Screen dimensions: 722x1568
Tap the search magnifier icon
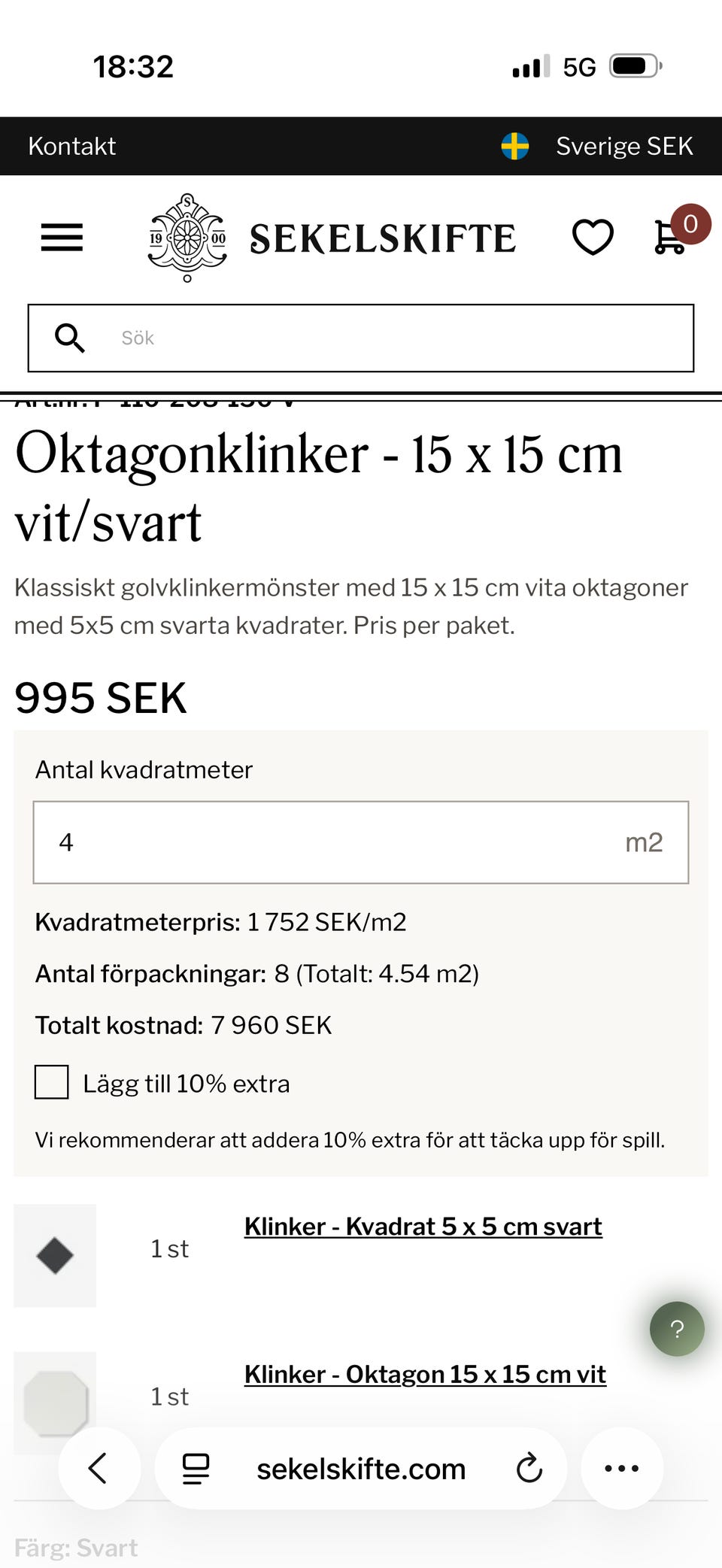(70, 338)
